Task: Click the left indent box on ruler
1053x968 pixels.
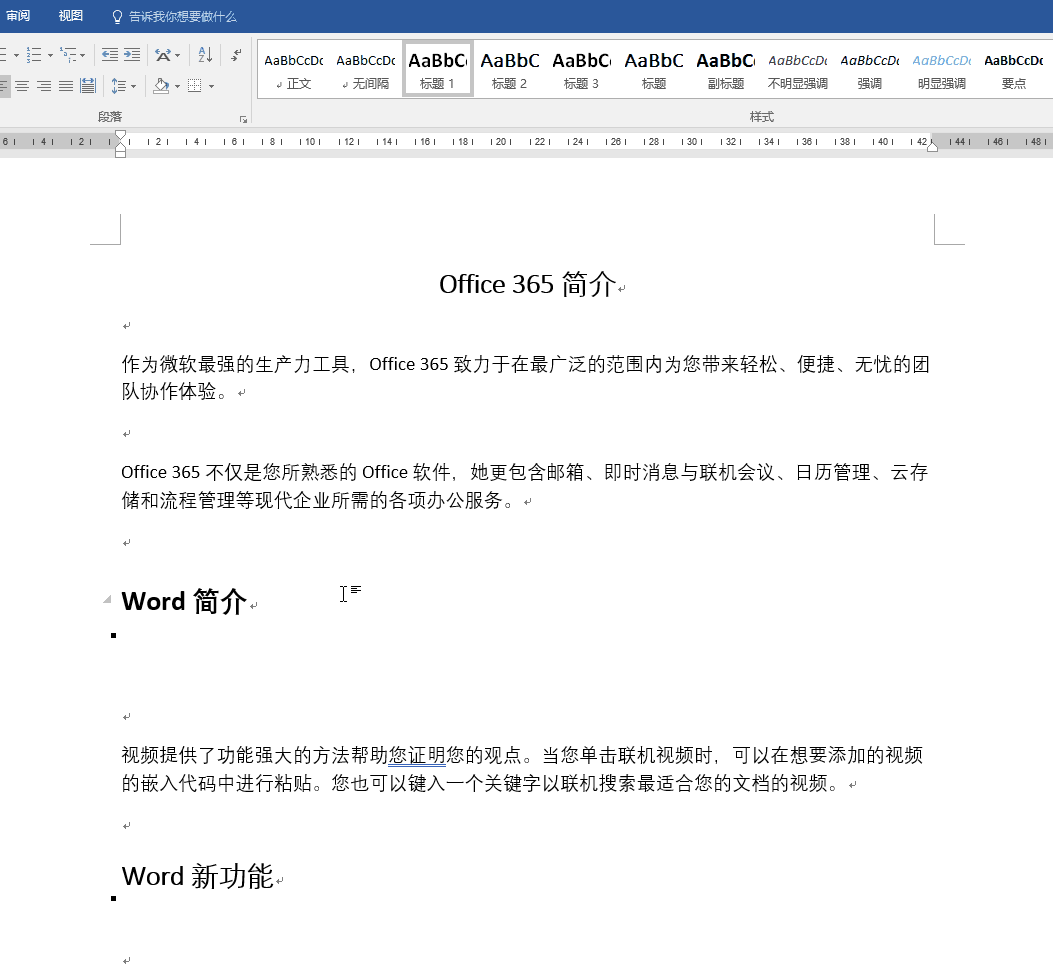Action: (x=120, y=154)
